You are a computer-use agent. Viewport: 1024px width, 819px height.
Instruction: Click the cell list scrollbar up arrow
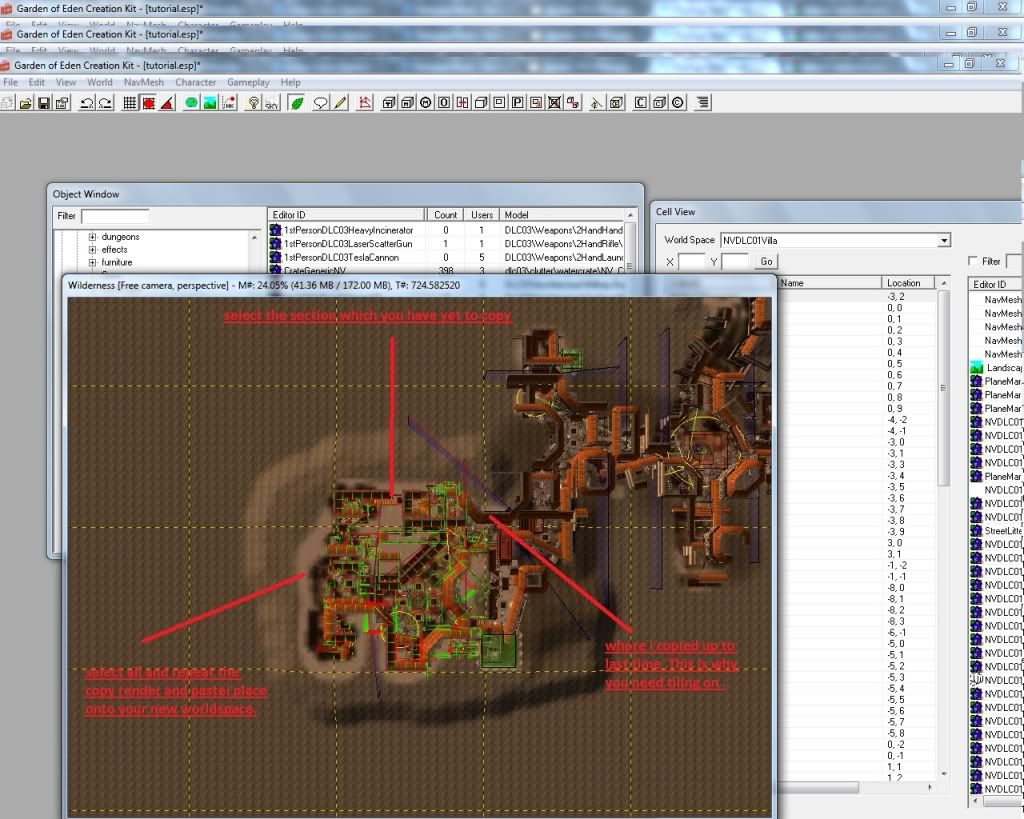click(x=944, y=283)
